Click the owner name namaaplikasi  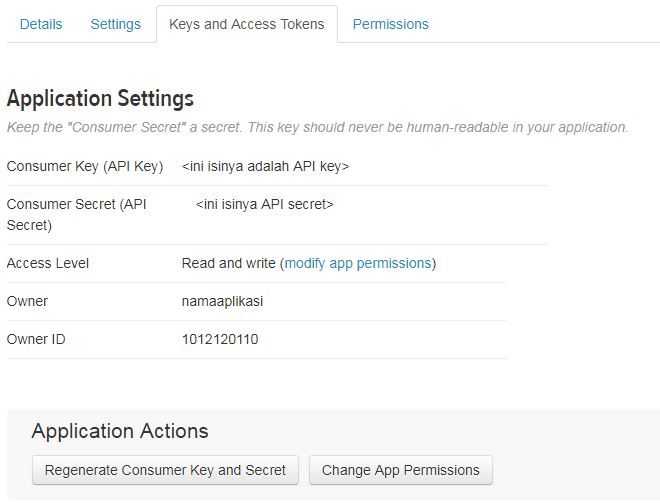(223, 301)
